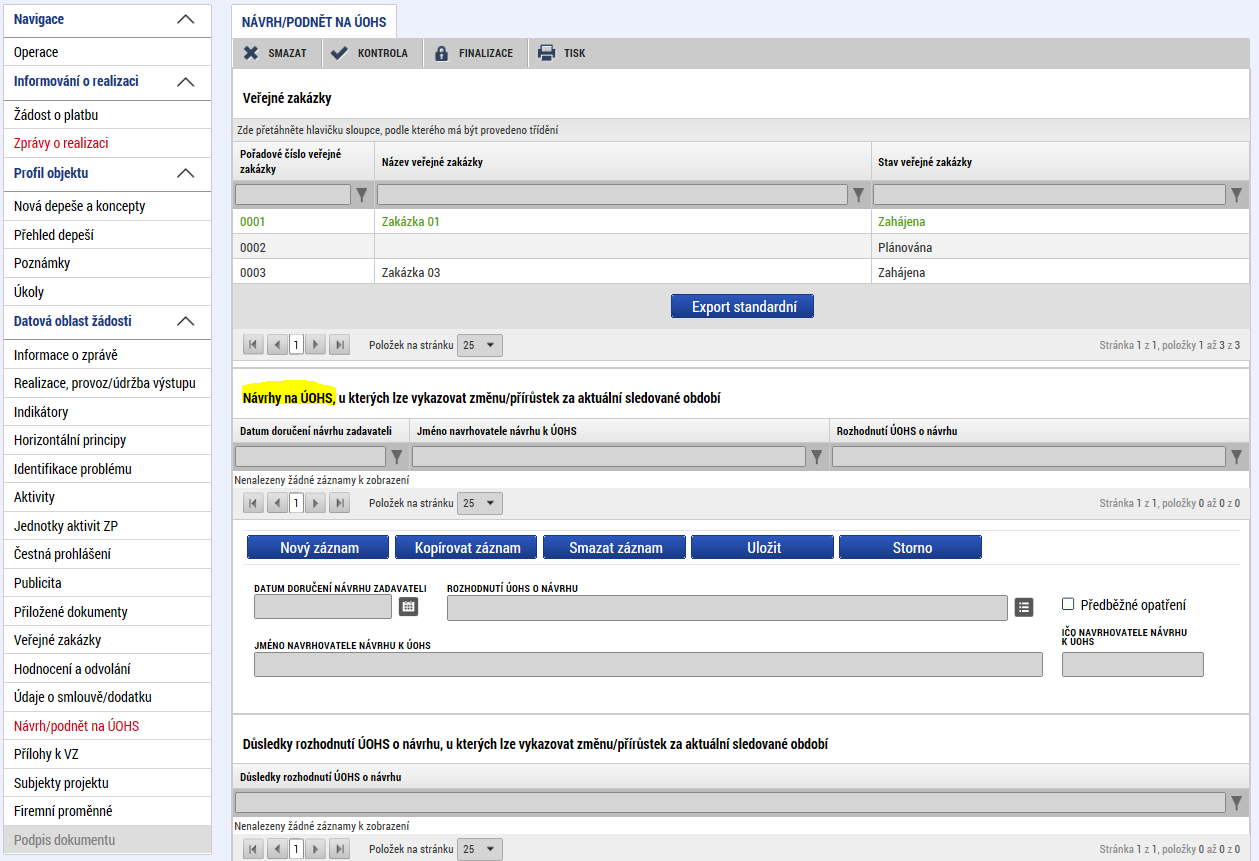Click the Tisk printer icon
This screenshot has width=1259, height=861.
coord(546,53)
